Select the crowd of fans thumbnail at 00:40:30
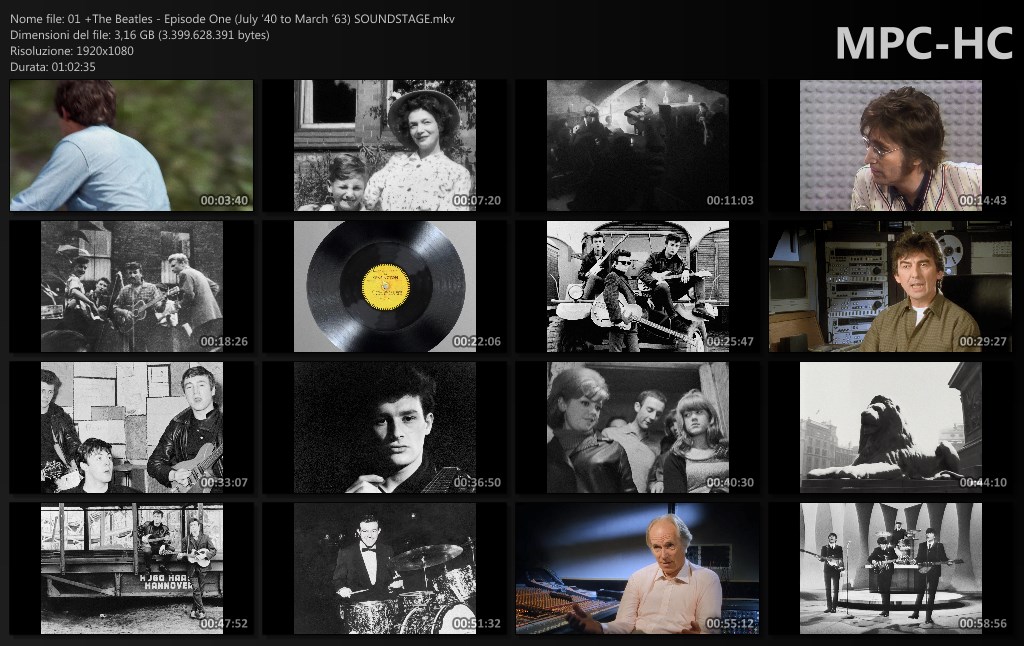 pos(638,427)
